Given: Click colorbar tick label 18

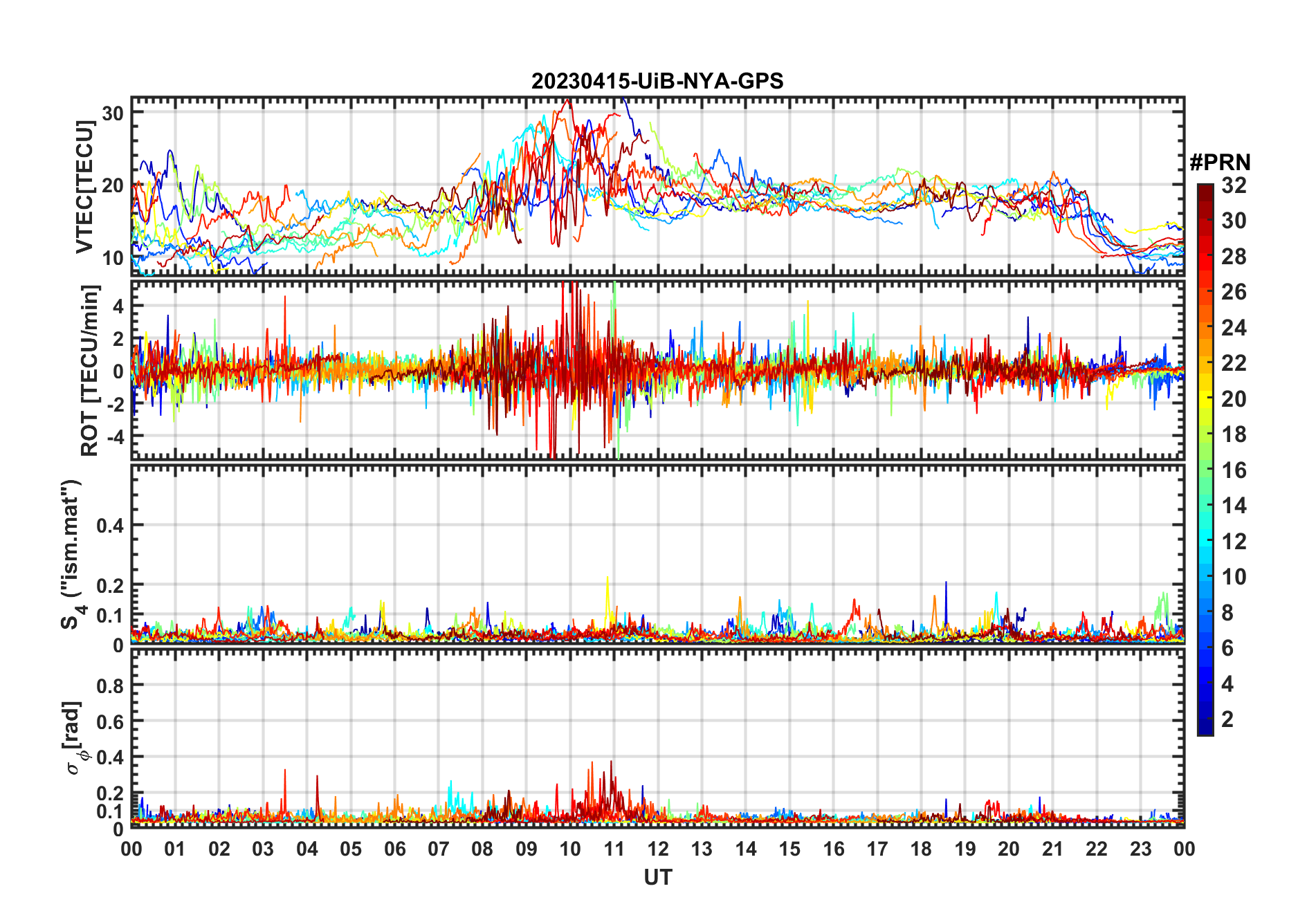Looking at the screenshot, I should click(1234, 434).
